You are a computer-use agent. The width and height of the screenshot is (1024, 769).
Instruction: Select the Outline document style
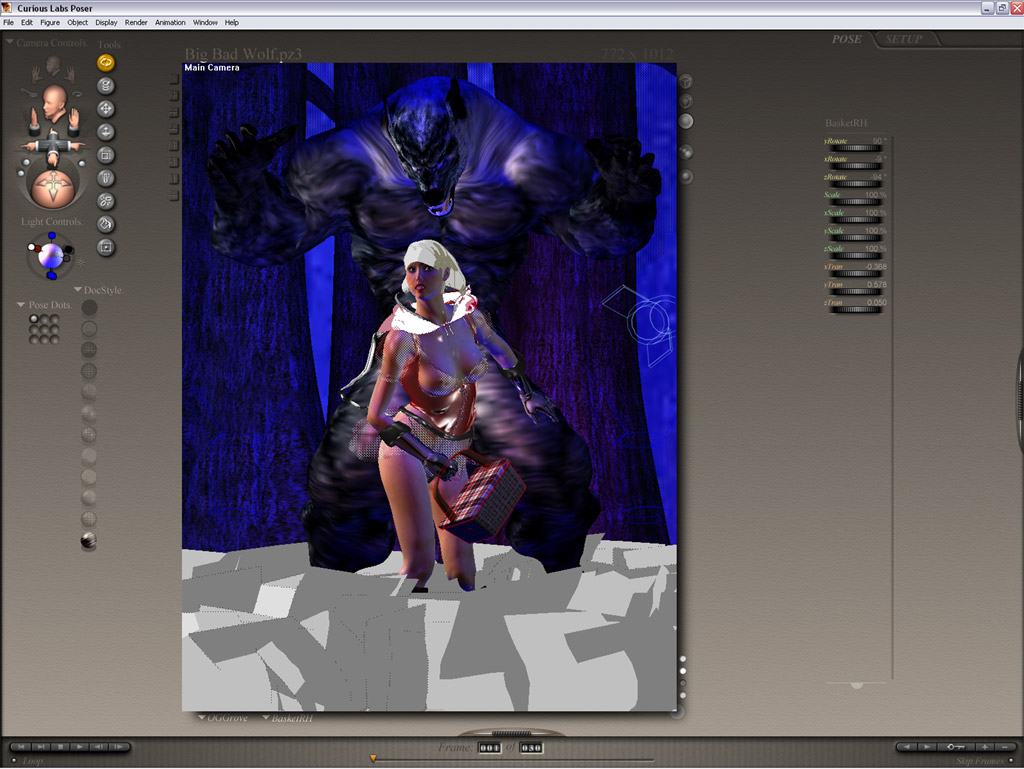click(89, 328)
